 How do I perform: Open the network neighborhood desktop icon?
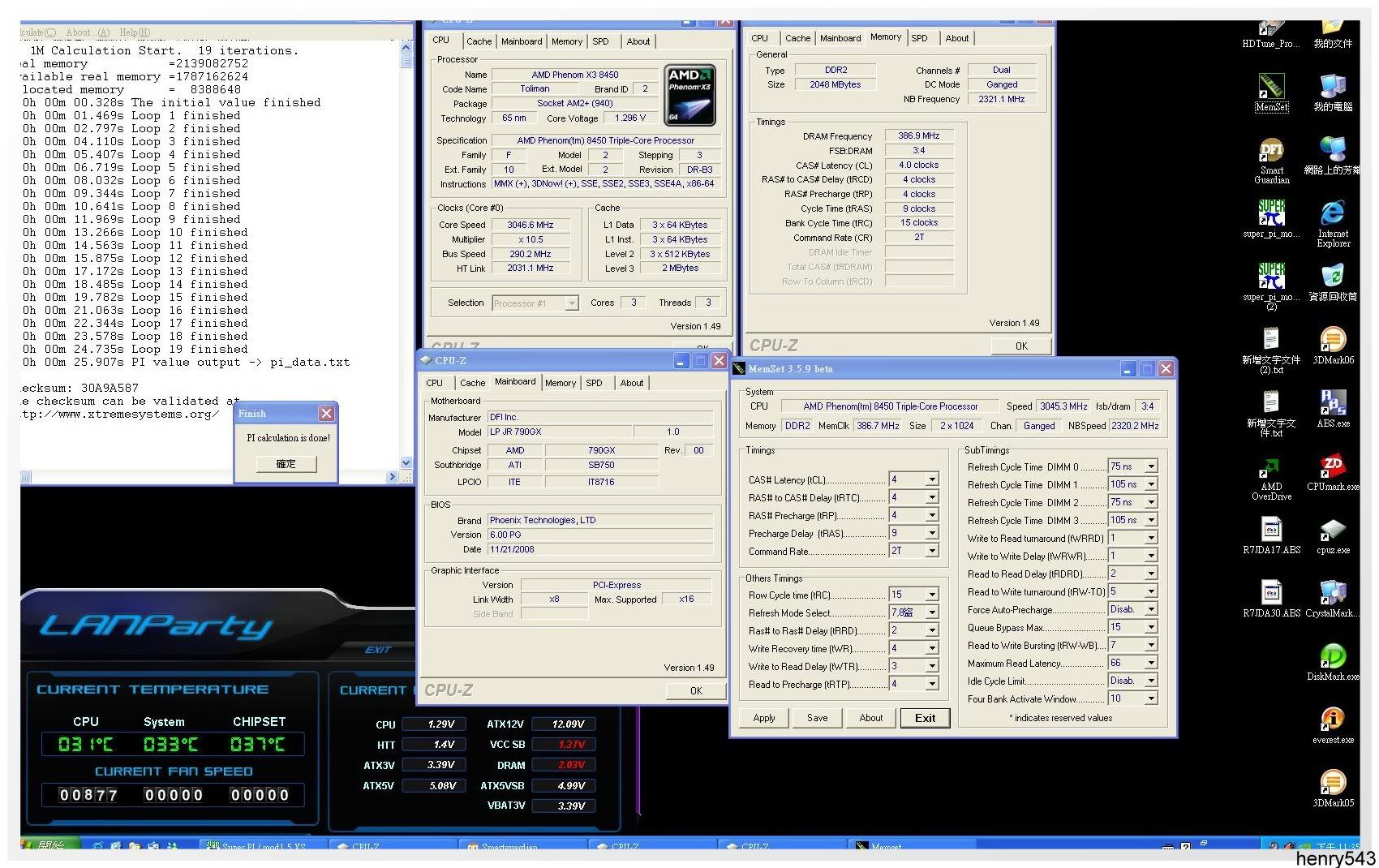[x=1333, y=155]
